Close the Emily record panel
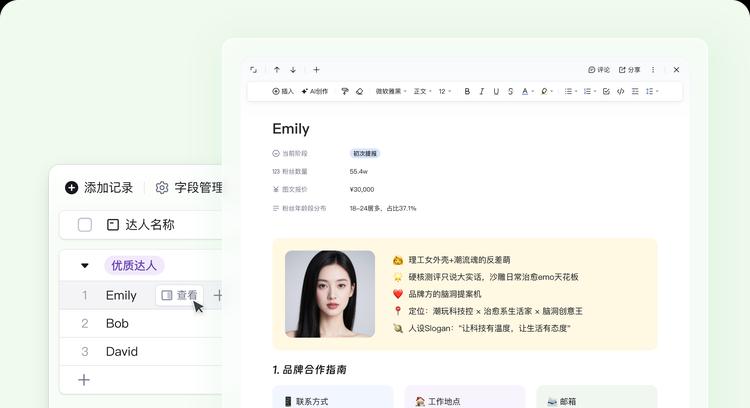The height and width of the screenshot is (408, 750). point(676,70)
